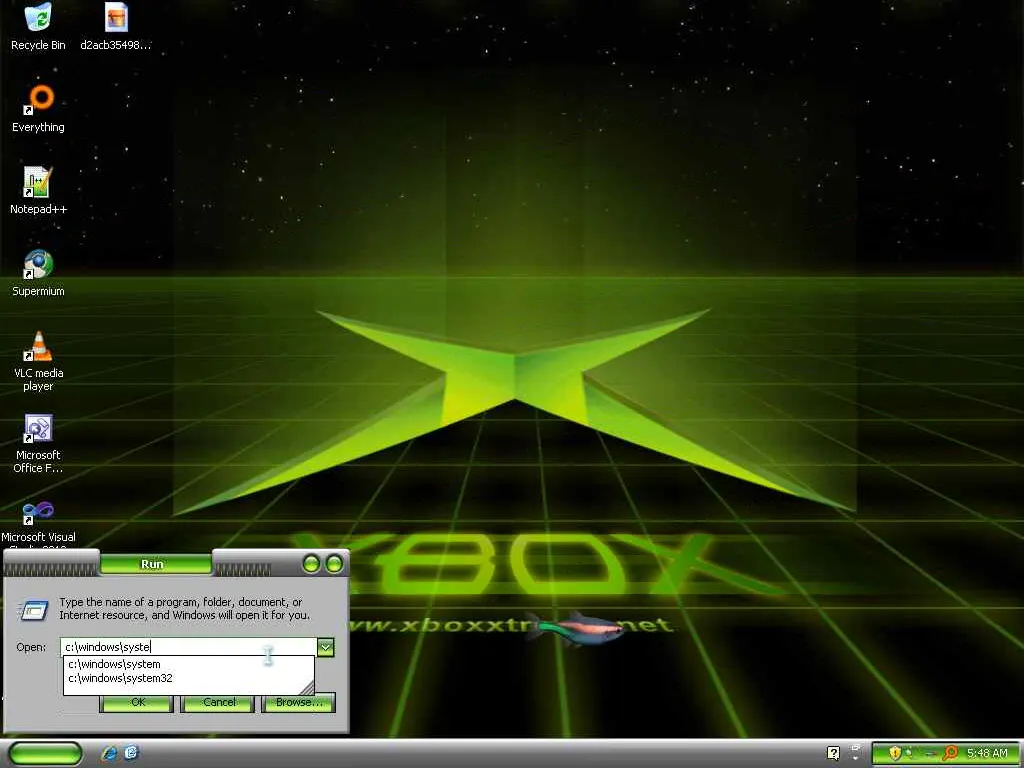Select the Microsoft Office F… shortcut icon
The height and width of the screenshot is (768, 1024).
(38, 443)
